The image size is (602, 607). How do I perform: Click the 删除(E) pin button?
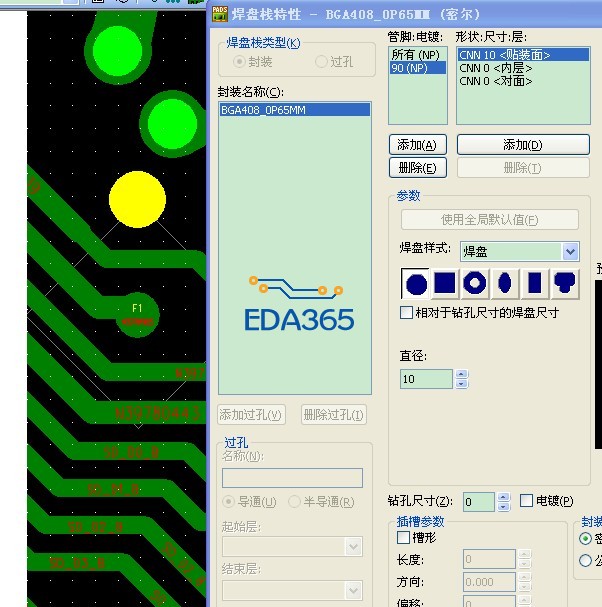pyautogui.click(x=417, y=168)
